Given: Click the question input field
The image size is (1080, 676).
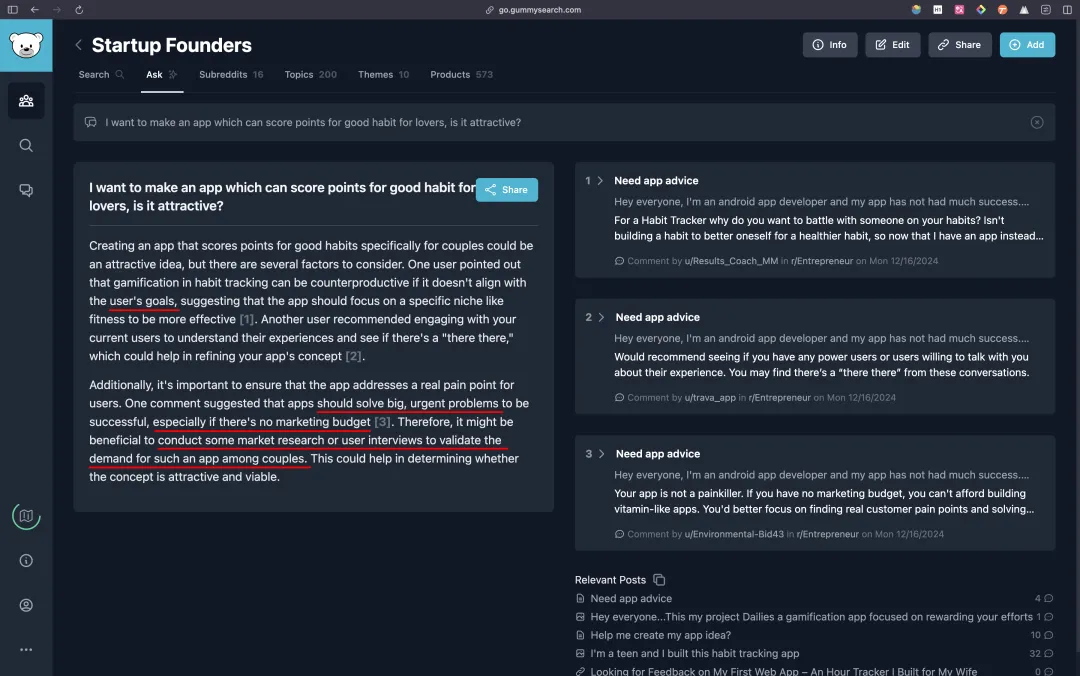Looking at the screenshot, I should 564,122.
